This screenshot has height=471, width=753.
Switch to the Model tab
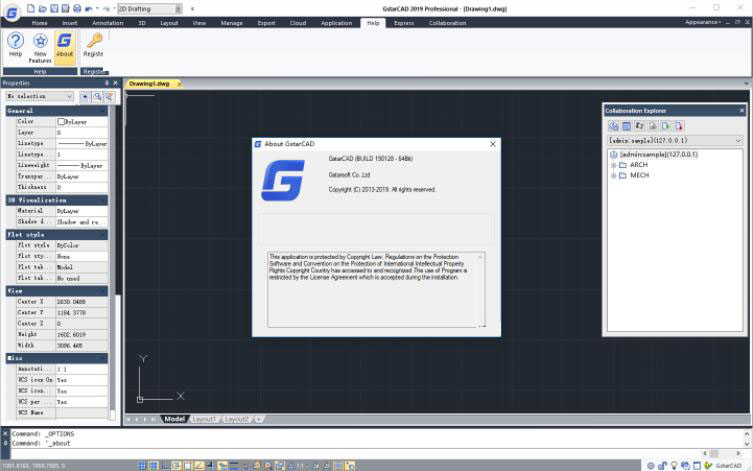coord(174,419)
